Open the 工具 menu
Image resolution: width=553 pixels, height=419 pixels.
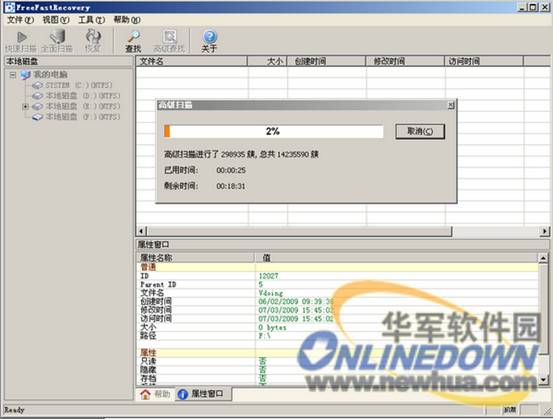91,20
